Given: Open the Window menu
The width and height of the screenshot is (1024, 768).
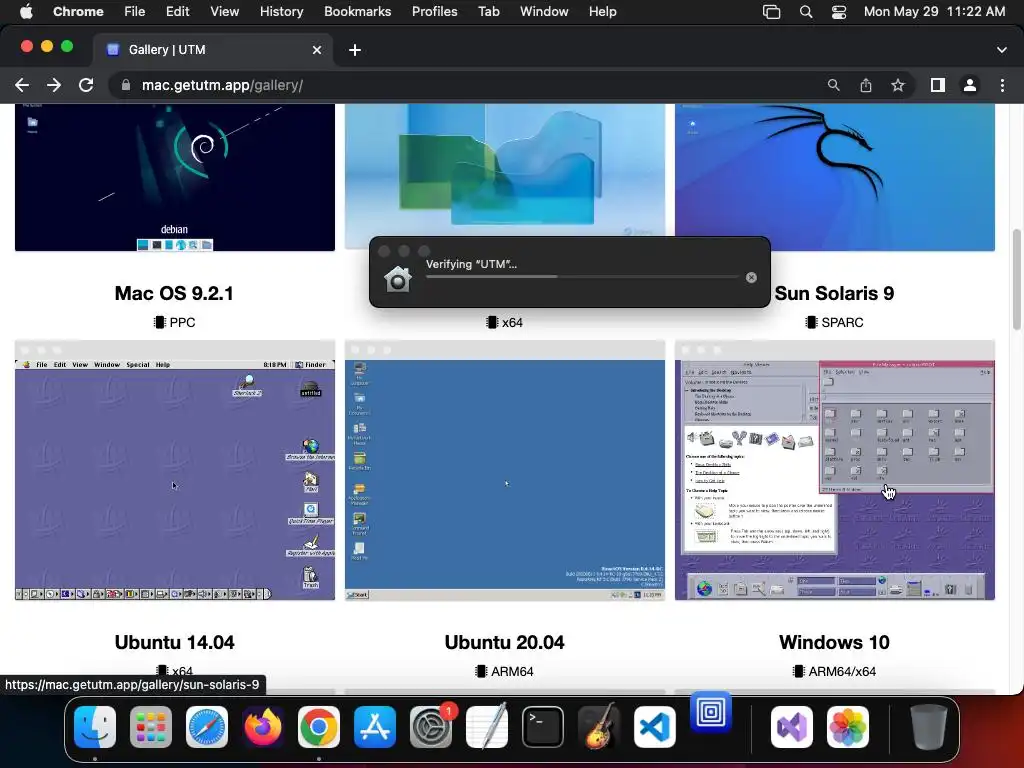Looking at the screenshot, I should 544,11.
